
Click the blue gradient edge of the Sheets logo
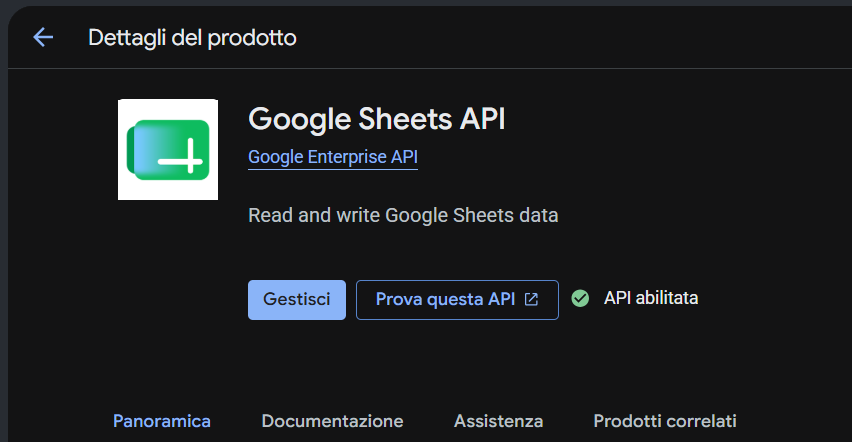pyautogui.click(x=137, y=150)
